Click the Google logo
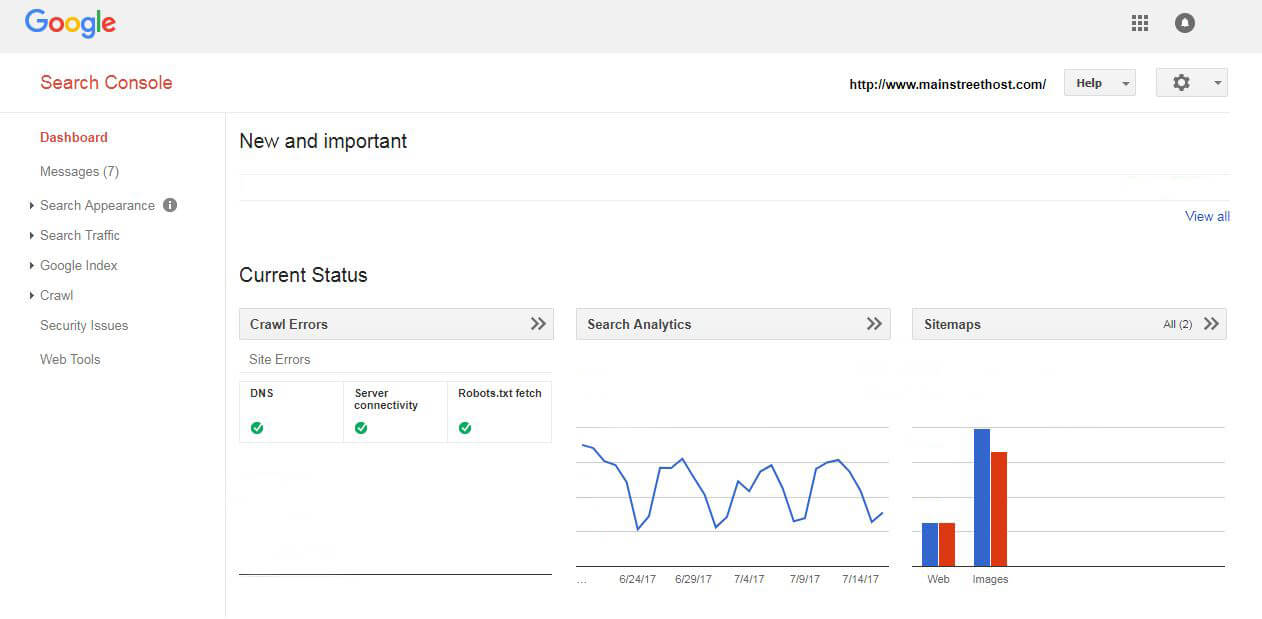This screenshot has height=619, width=1262. [x=70, y=24]
